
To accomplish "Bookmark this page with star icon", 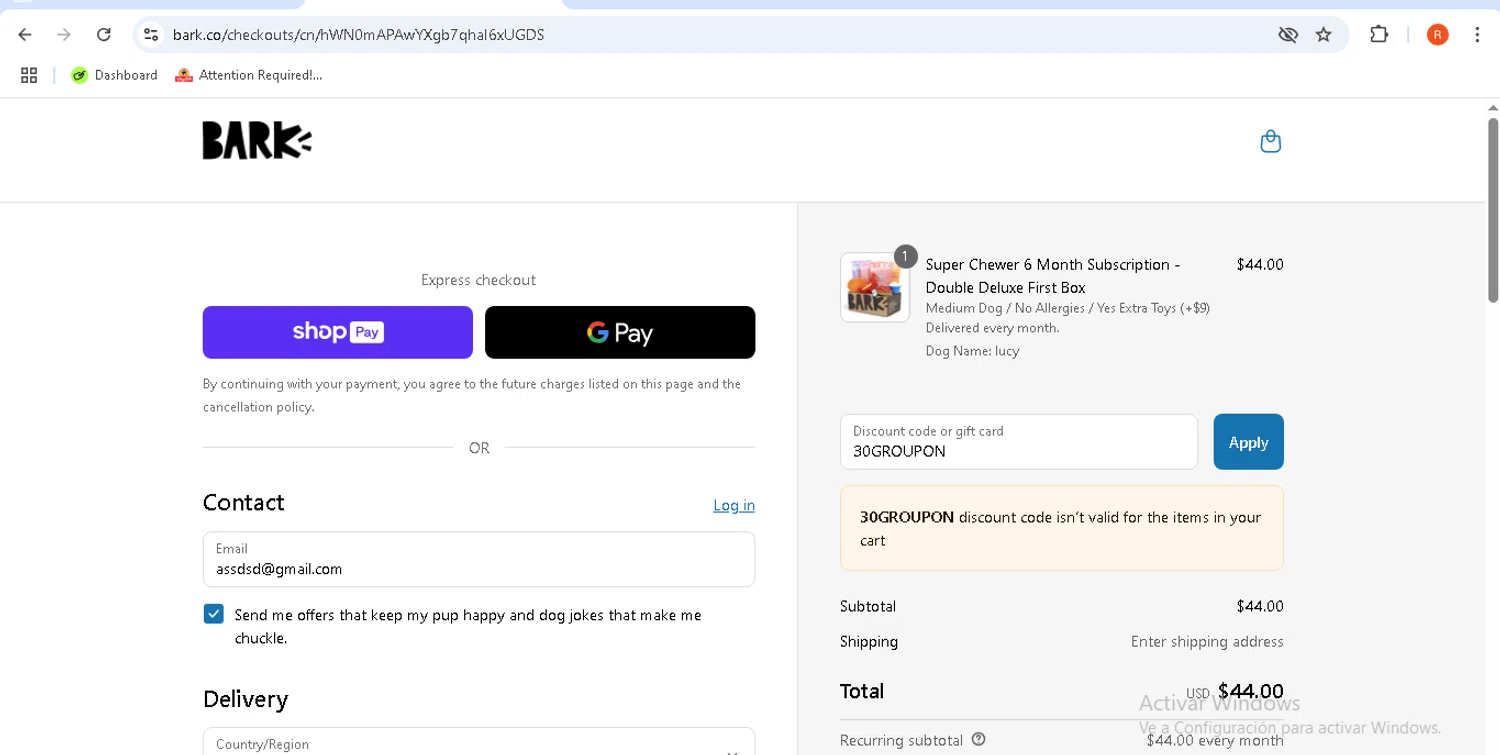I will coord(1324,35).
